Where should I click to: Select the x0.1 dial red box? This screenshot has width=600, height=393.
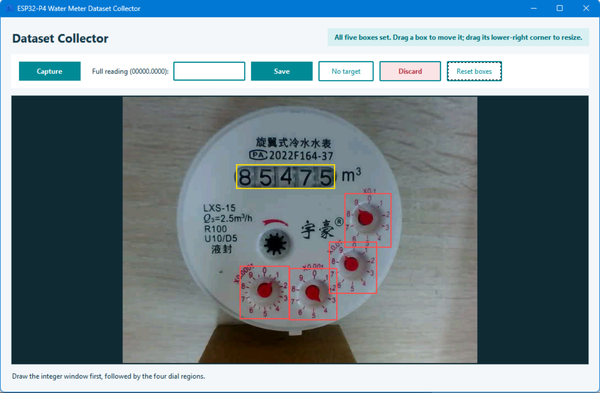click(368, 220)
